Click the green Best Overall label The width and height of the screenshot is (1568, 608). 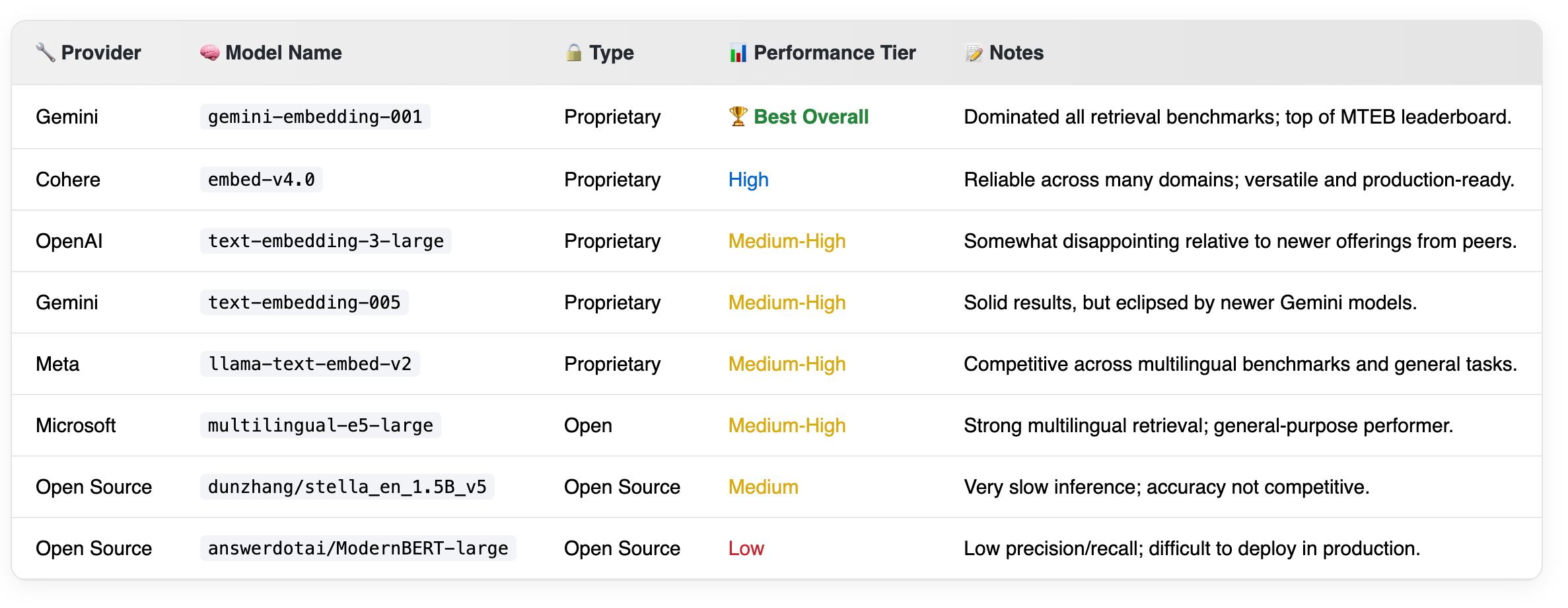point(810,117)
